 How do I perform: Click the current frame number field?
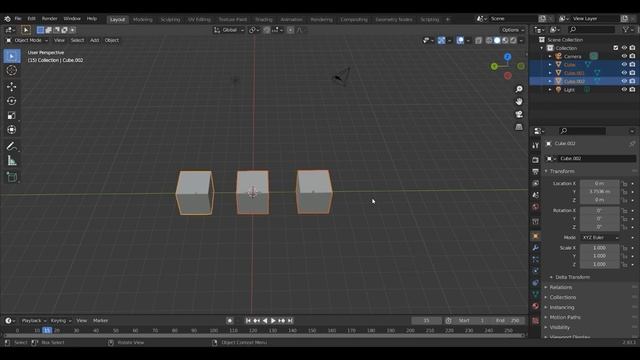click(x=426, y=321)
